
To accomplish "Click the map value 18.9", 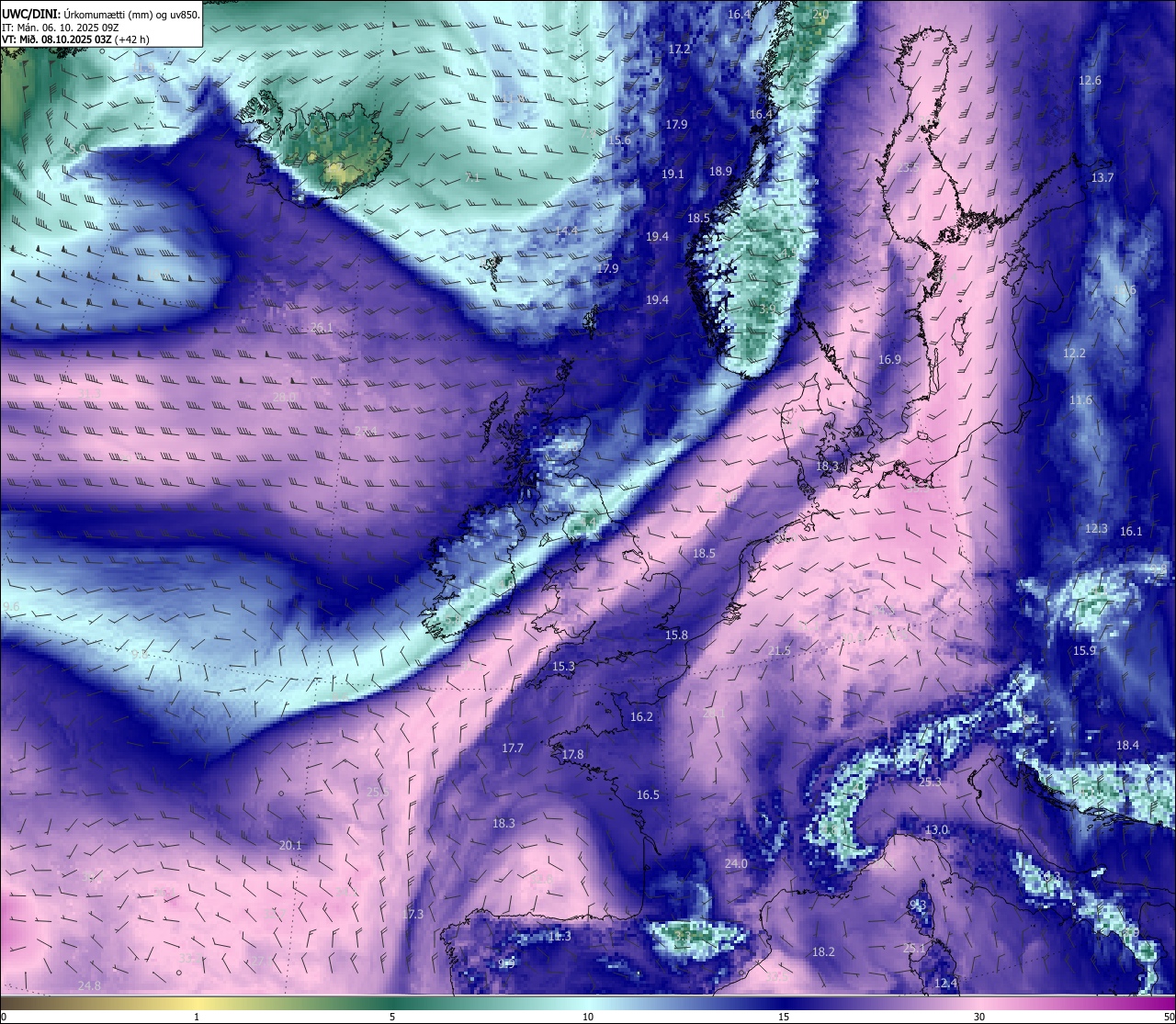I will pyautogui.click(x=720, y=171).
